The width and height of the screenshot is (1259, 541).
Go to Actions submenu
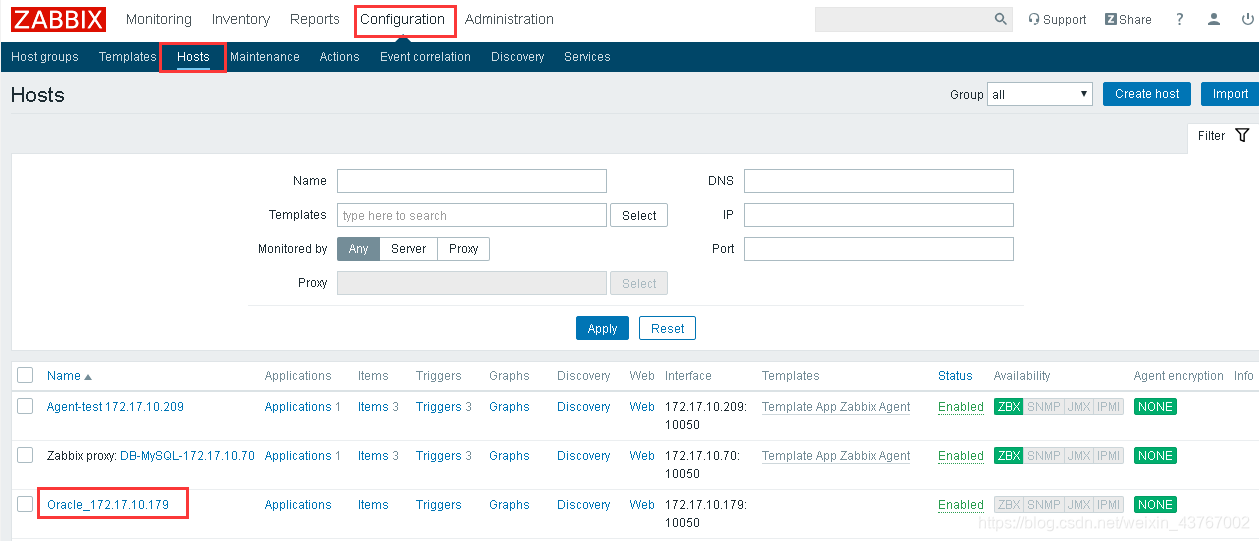coord(339,57)
